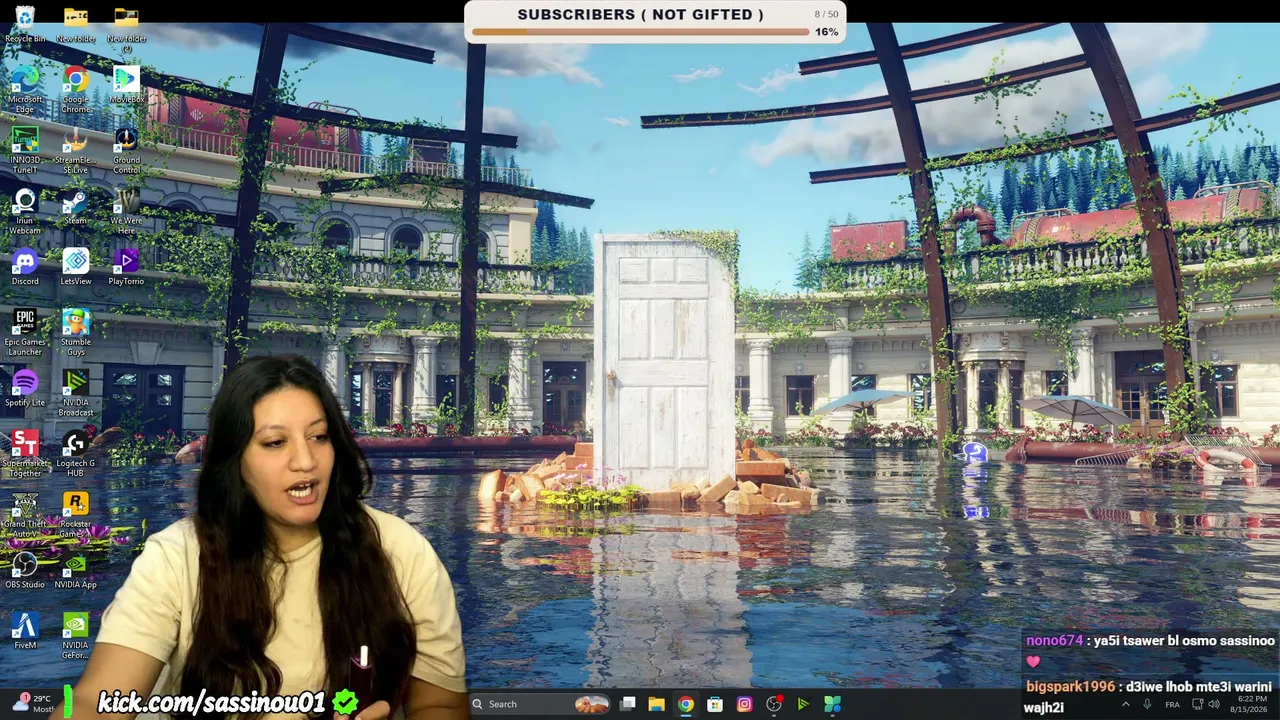Launch the Iriun Webcam shortcut
Screen dimensions: 1280x720
pos(25,212)
